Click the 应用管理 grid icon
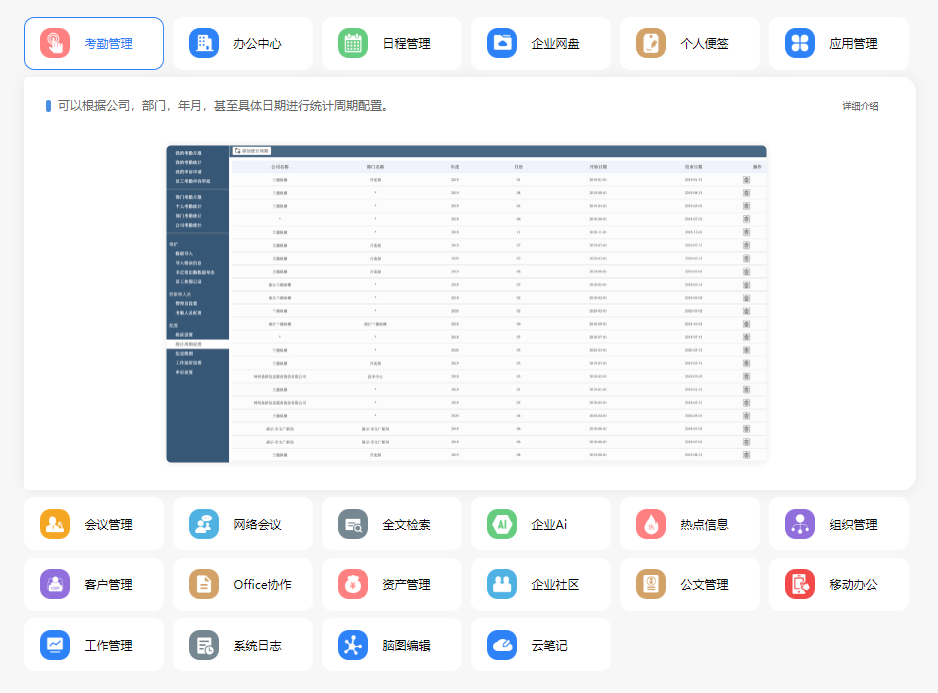 point(800,44)
